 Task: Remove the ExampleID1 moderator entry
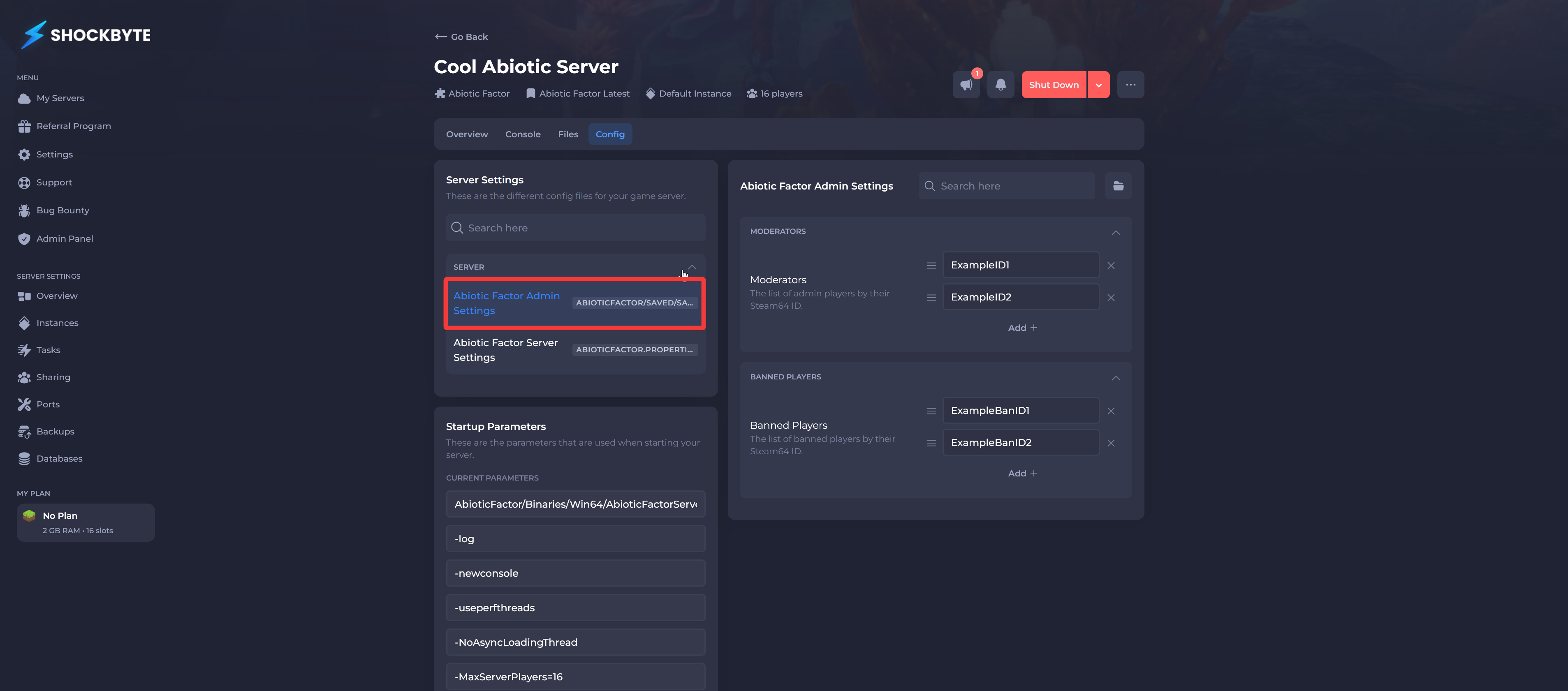click(x=1111, y=265)
